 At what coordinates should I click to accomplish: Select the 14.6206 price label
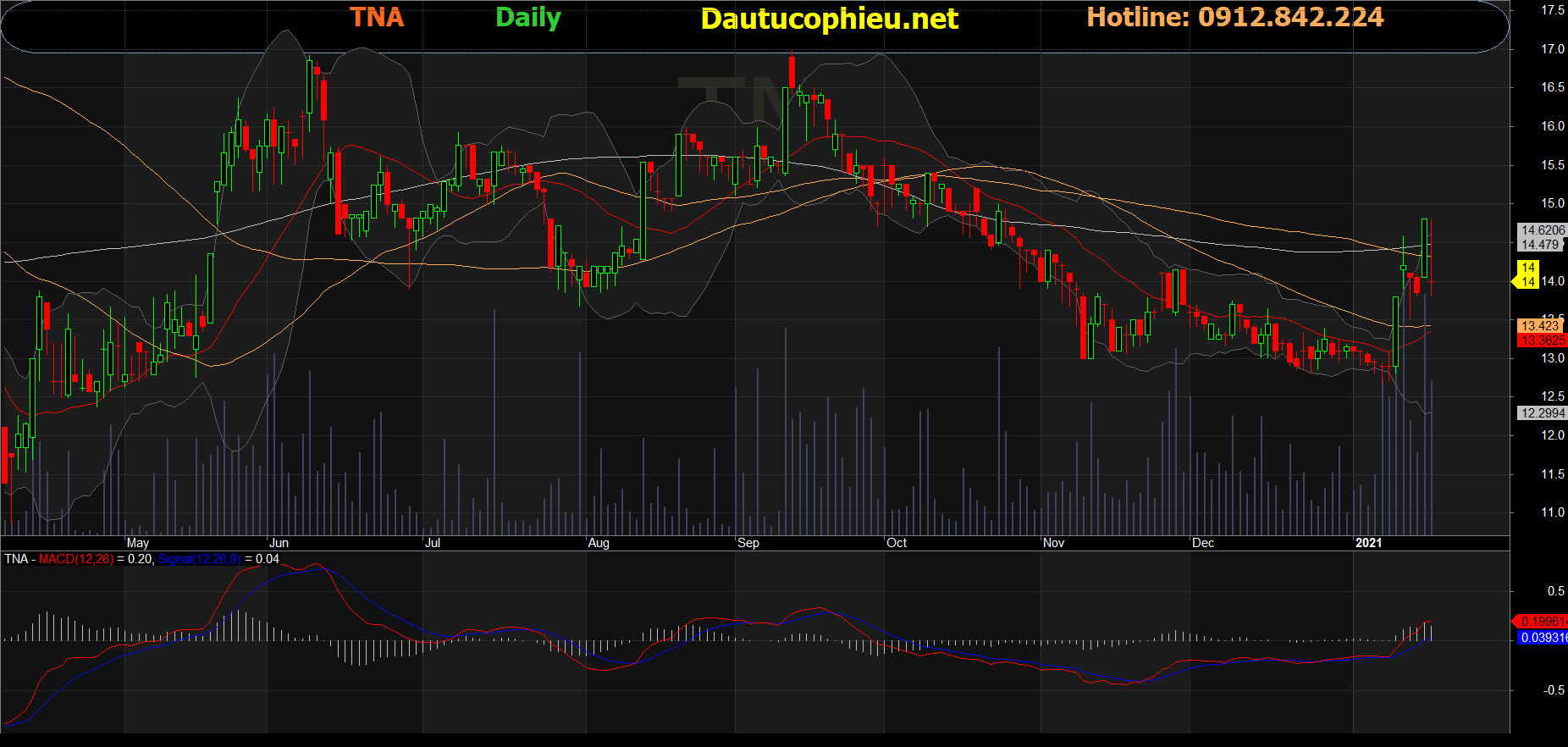[x=1542, y=230]
